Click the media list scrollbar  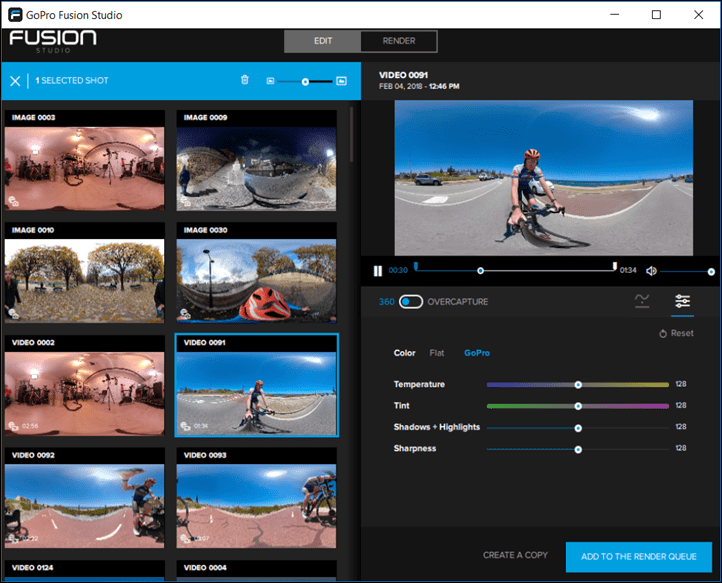pos(352,134)
